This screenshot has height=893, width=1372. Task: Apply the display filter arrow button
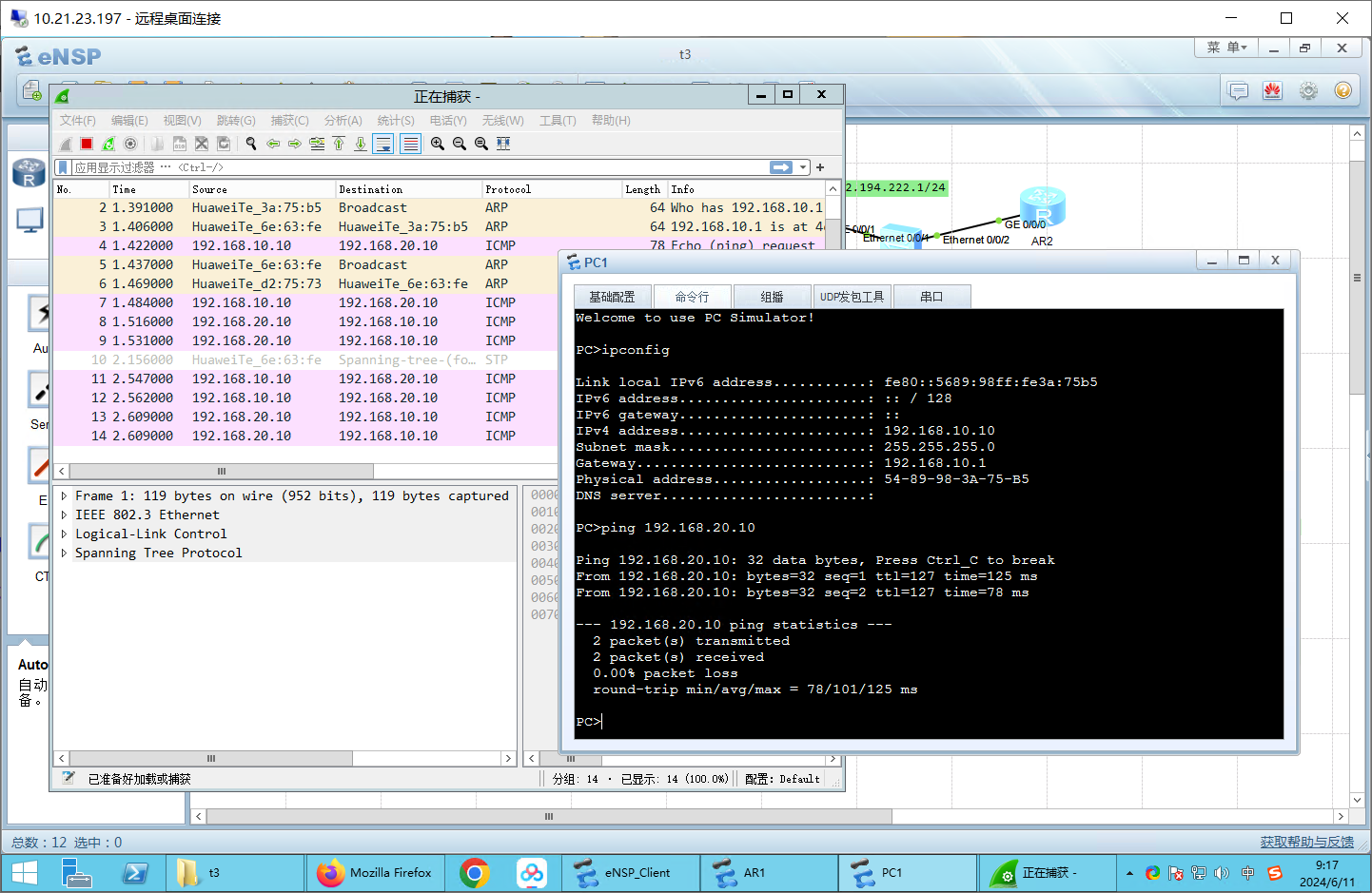coord(781,167)
